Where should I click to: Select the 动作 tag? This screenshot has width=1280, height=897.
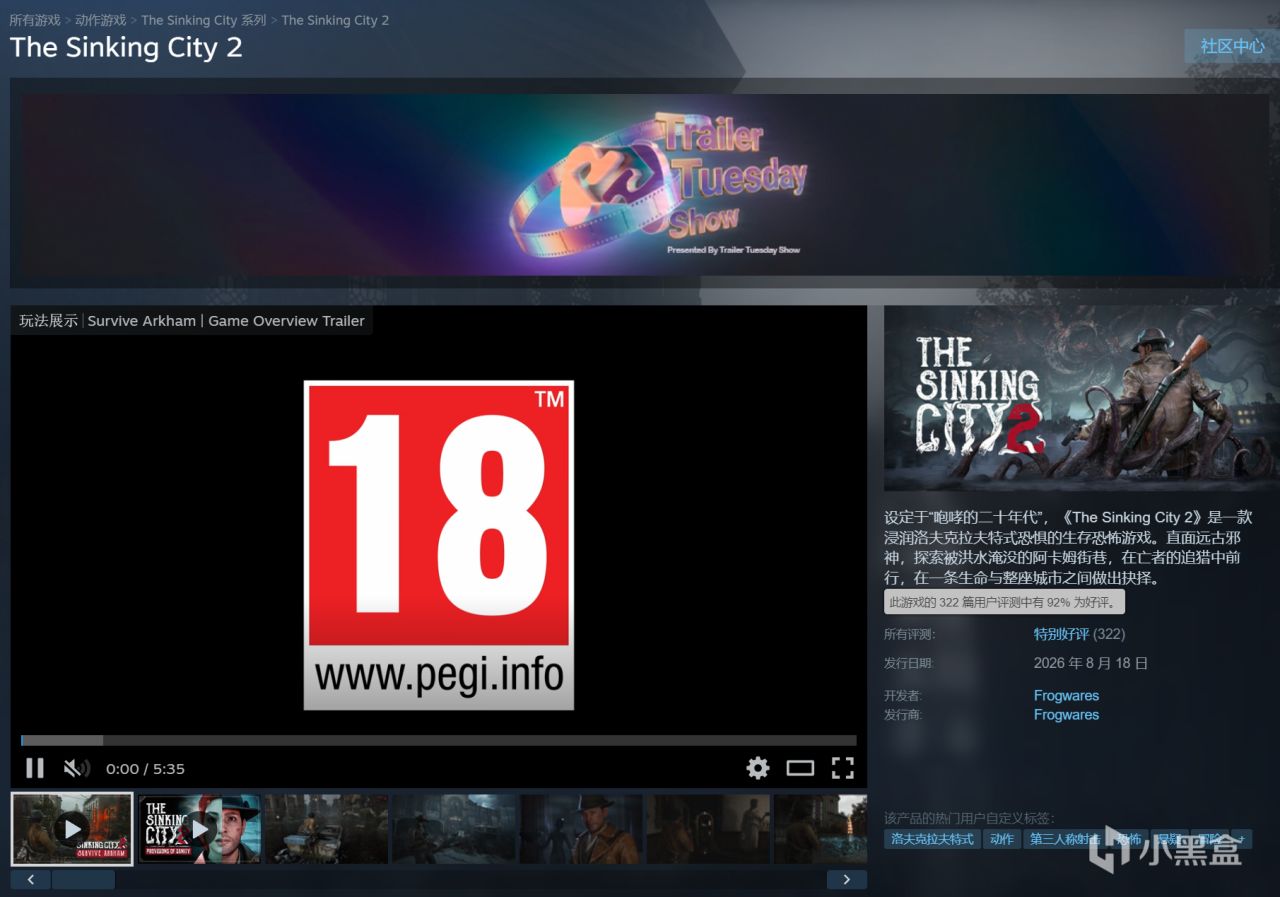pyautogui.click(x=1002, y=839)
